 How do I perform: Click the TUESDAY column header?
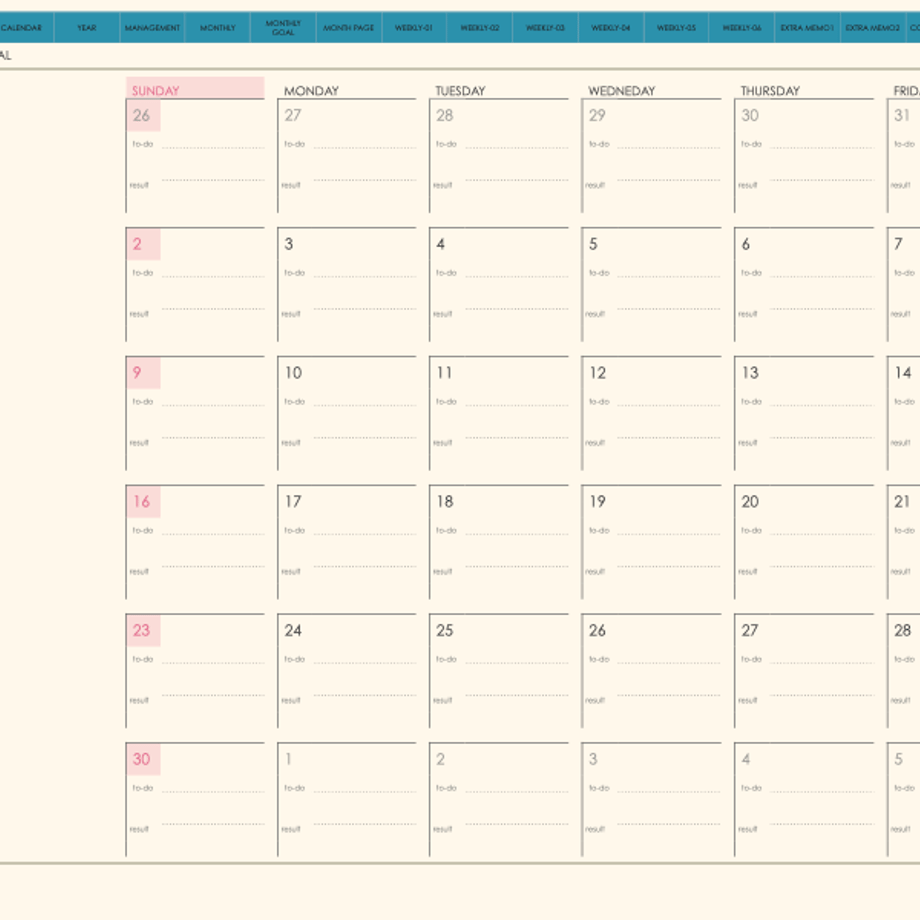pyautogui.click(x=461, y=91)
